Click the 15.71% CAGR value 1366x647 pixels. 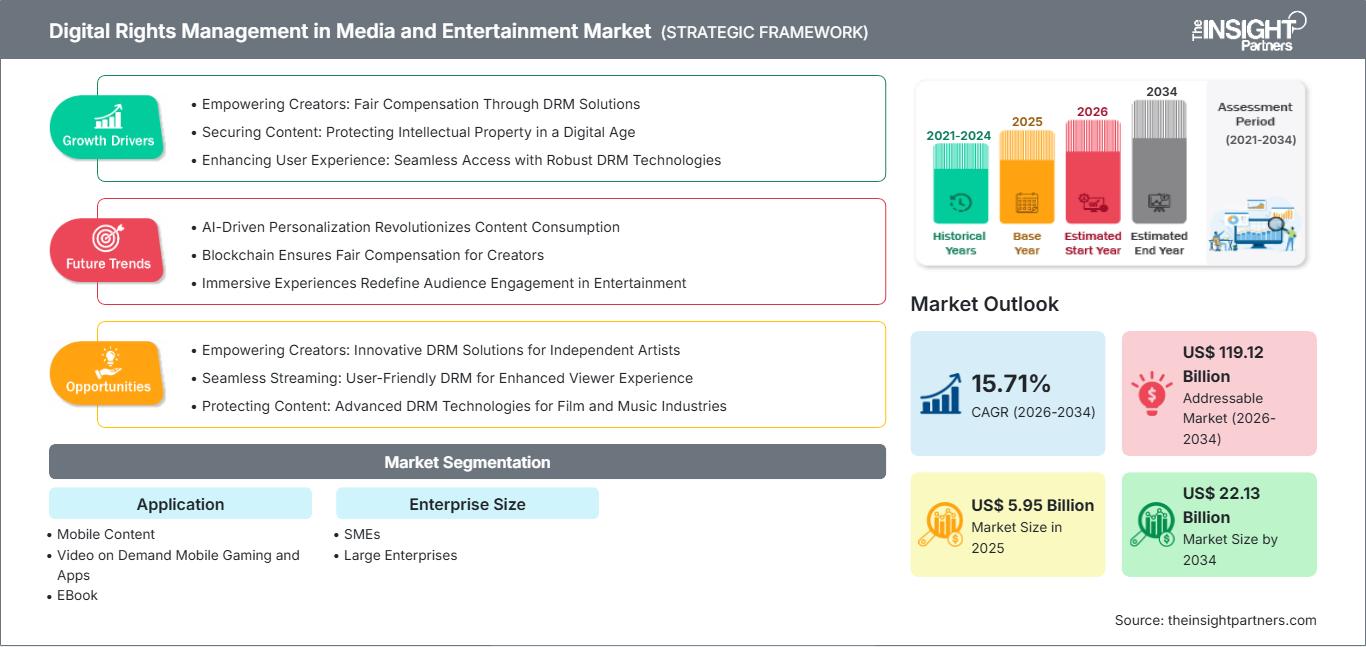1011,384
